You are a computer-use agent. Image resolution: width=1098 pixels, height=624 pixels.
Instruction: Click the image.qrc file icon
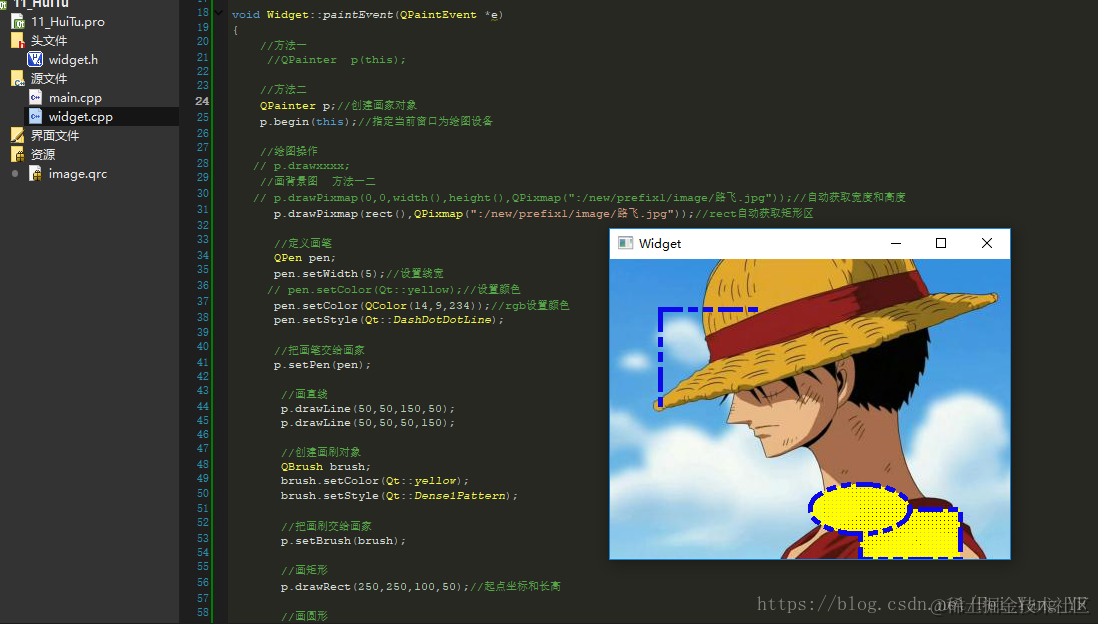tap(35, 173)
